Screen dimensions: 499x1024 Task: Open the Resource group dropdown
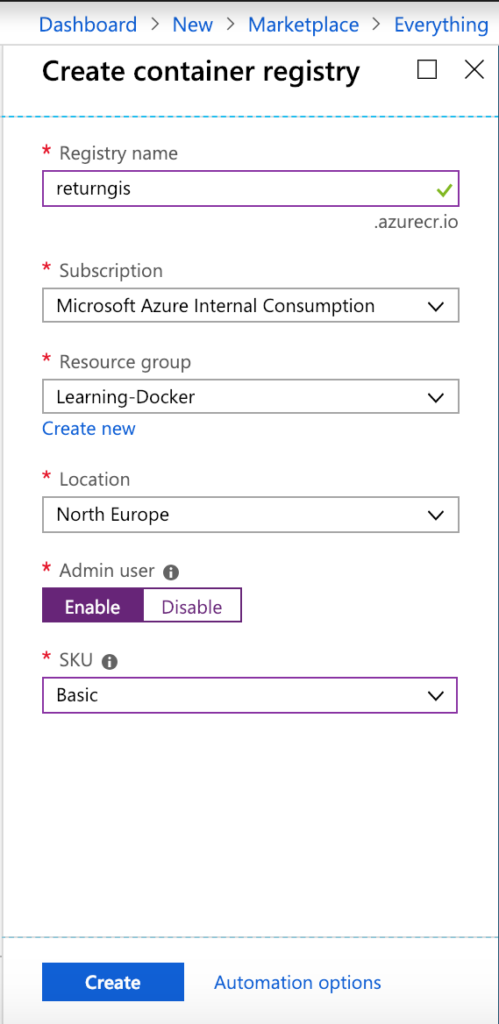(x=251, y=396)
